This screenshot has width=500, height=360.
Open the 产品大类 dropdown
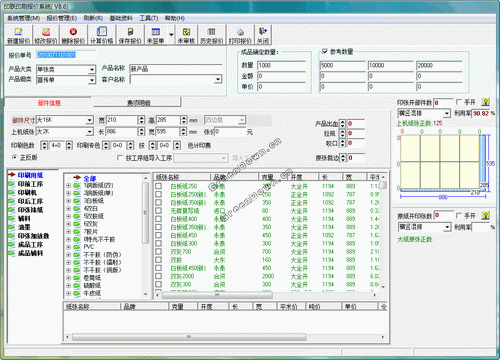pyautogui.click(x=92, y=69)
